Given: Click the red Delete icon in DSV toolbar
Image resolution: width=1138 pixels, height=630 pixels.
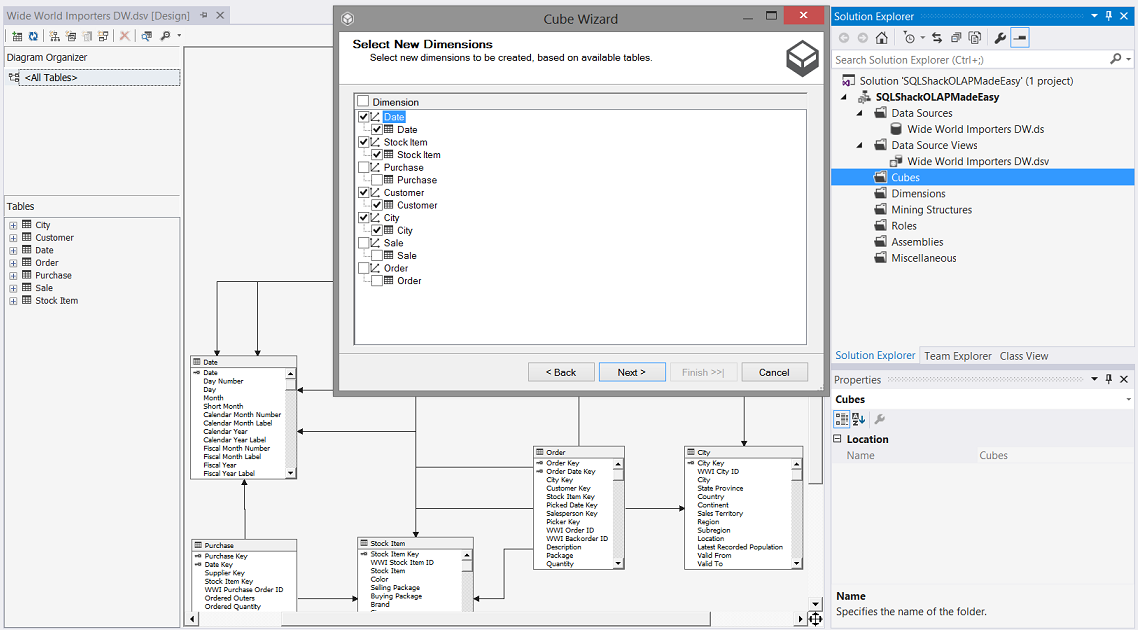Looking at the screenshot, I should (125, 36).
